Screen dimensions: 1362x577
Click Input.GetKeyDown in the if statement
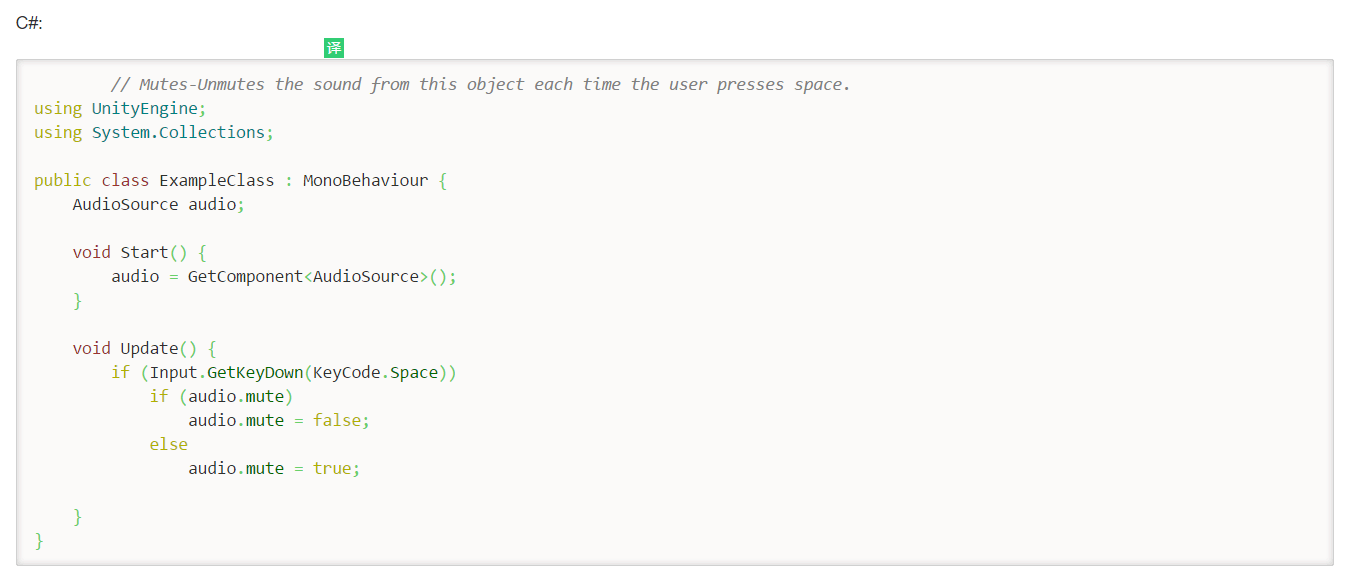(227, 372)
